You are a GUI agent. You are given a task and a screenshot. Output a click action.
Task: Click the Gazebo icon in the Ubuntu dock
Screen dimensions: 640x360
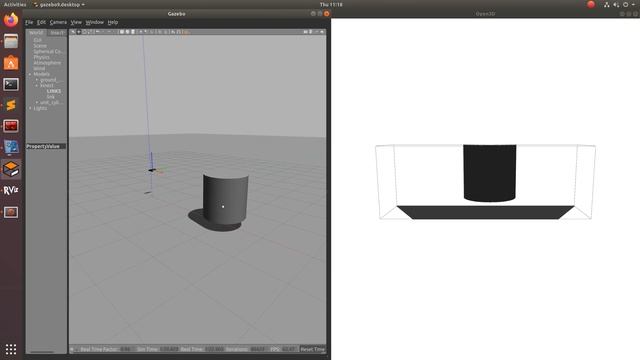(11, 169)
